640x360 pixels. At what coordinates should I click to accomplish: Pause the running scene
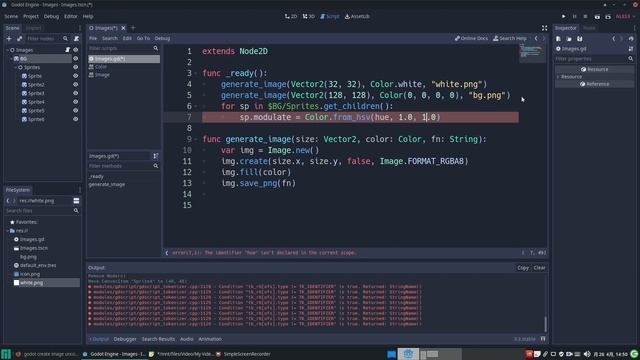tap(575, 16)
